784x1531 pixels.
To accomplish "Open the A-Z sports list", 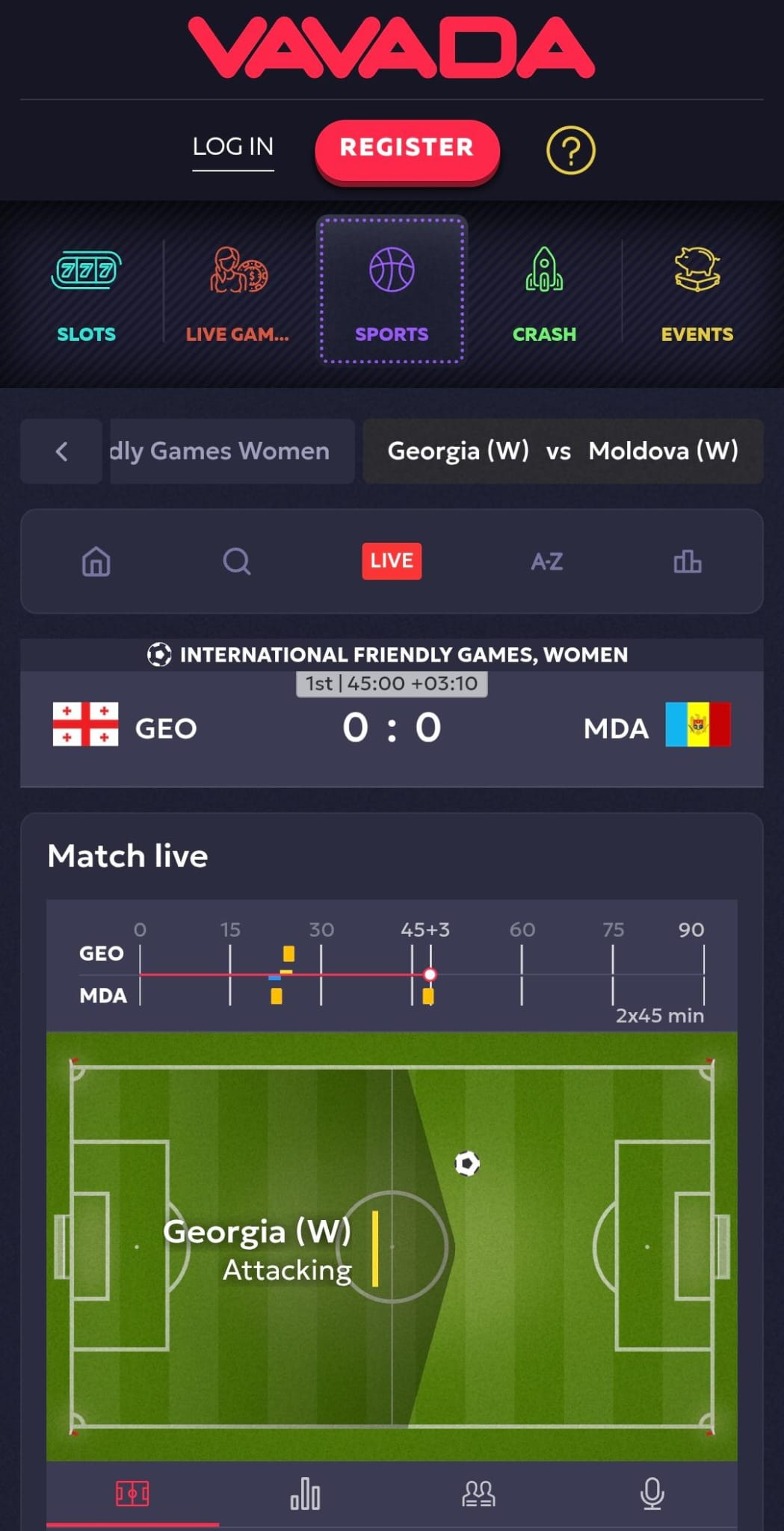I will click(546, 561).
